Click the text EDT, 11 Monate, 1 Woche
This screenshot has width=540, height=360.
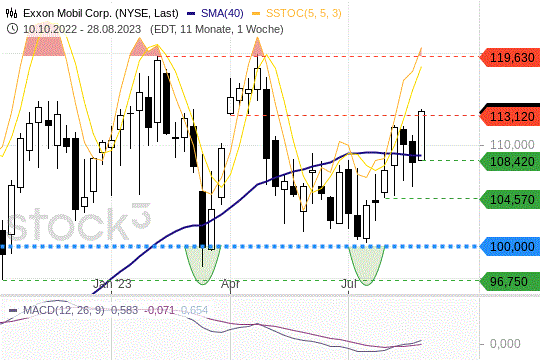tap(217, 29)
